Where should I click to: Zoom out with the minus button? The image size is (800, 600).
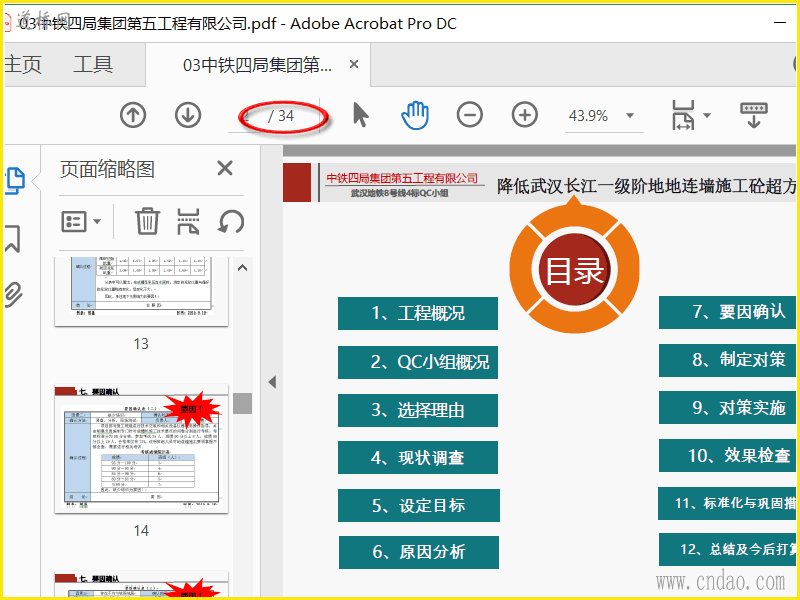pos(470,115)
